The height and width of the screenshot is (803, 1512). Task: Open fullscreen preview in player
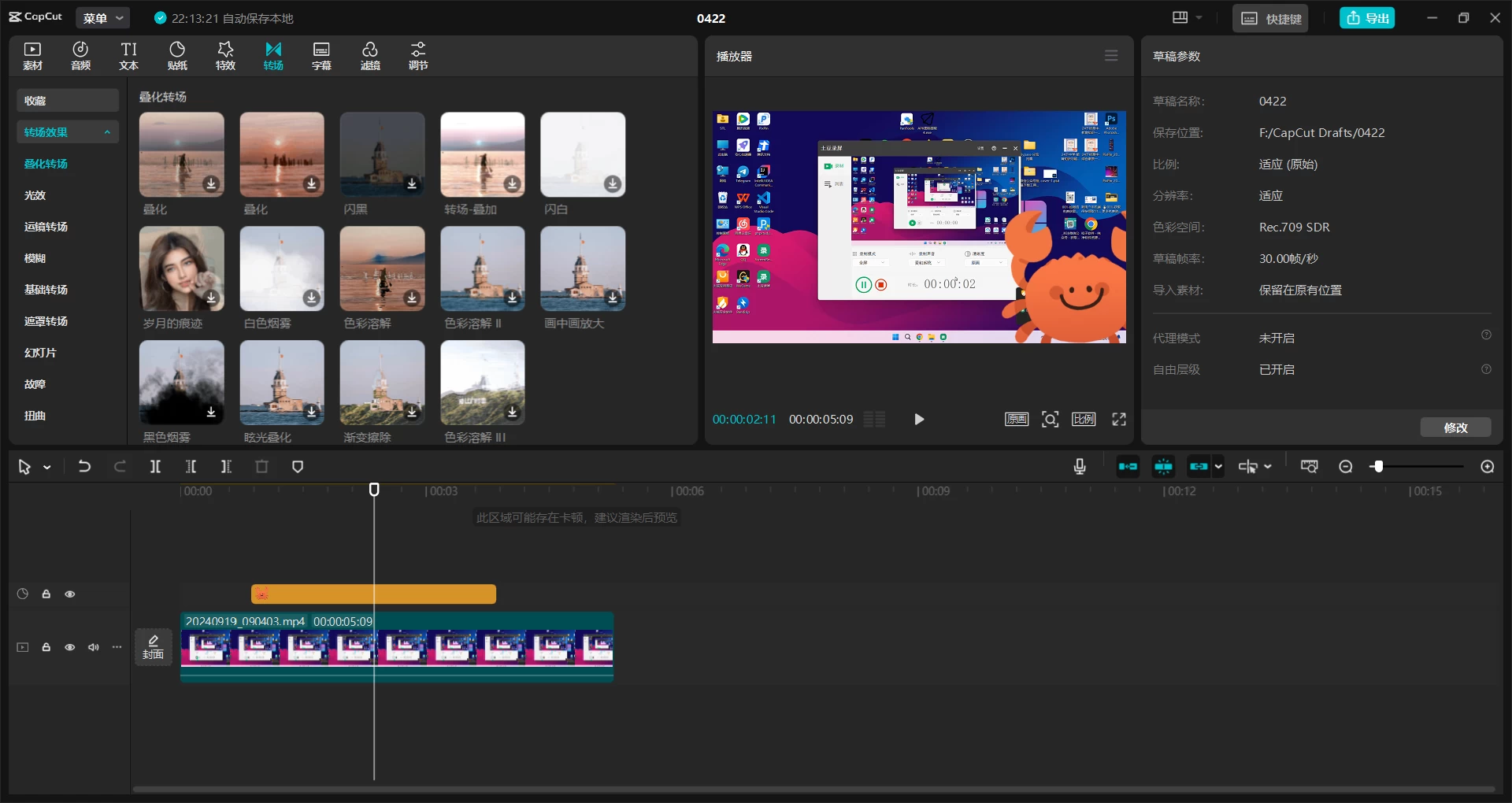click(1119, 420)
